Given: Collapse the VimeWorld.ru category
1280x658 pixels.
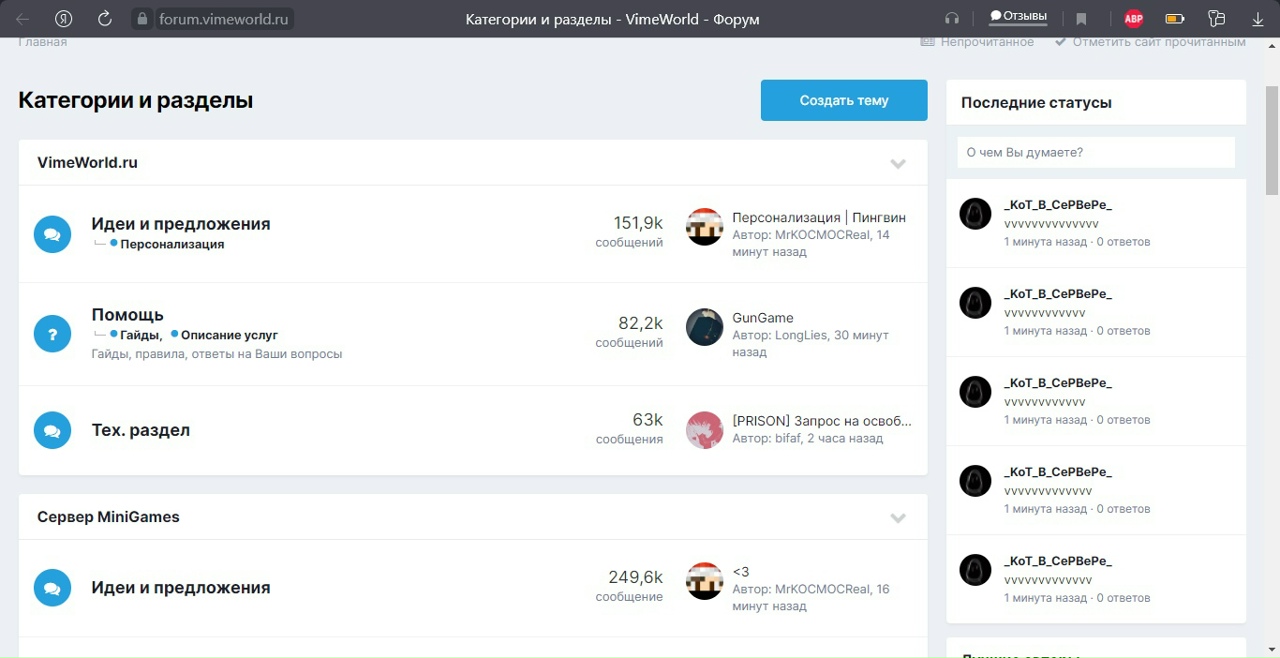Looking at the screenshot, I should point(898,164).
